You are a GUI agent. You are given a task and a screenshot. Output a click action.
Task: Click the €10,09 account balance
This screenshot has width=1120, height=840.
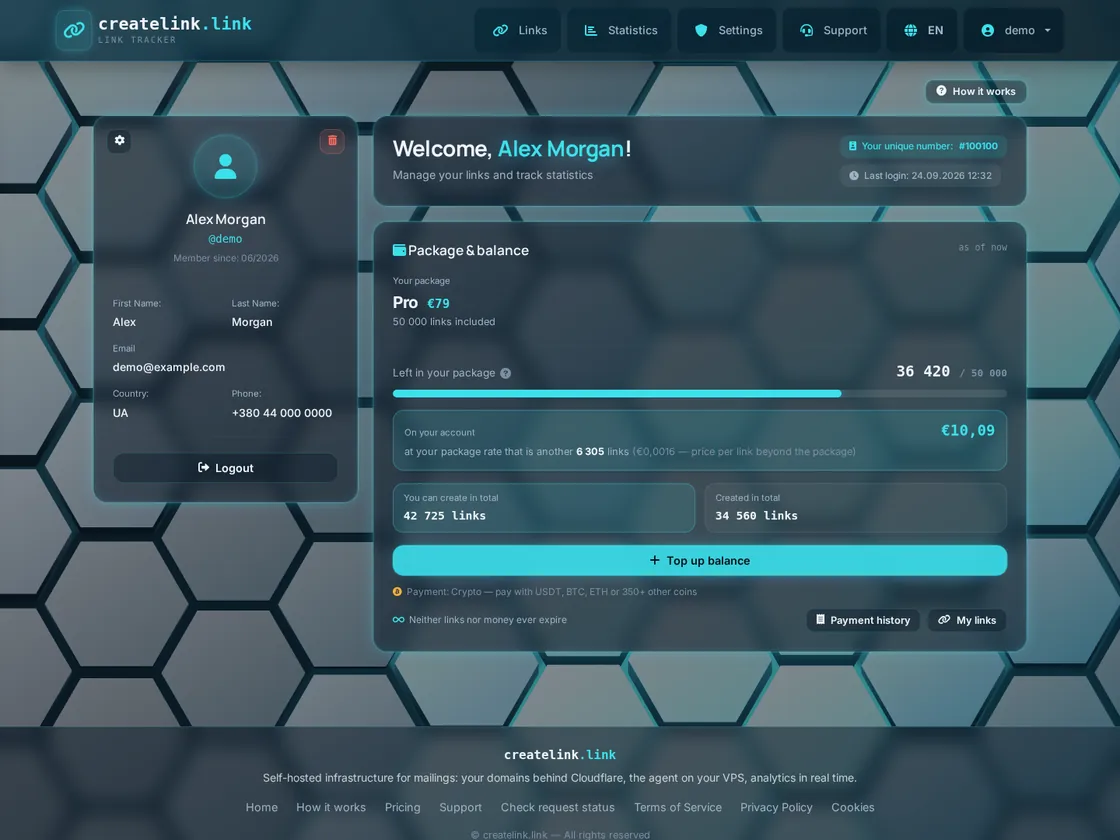(967, 430)
